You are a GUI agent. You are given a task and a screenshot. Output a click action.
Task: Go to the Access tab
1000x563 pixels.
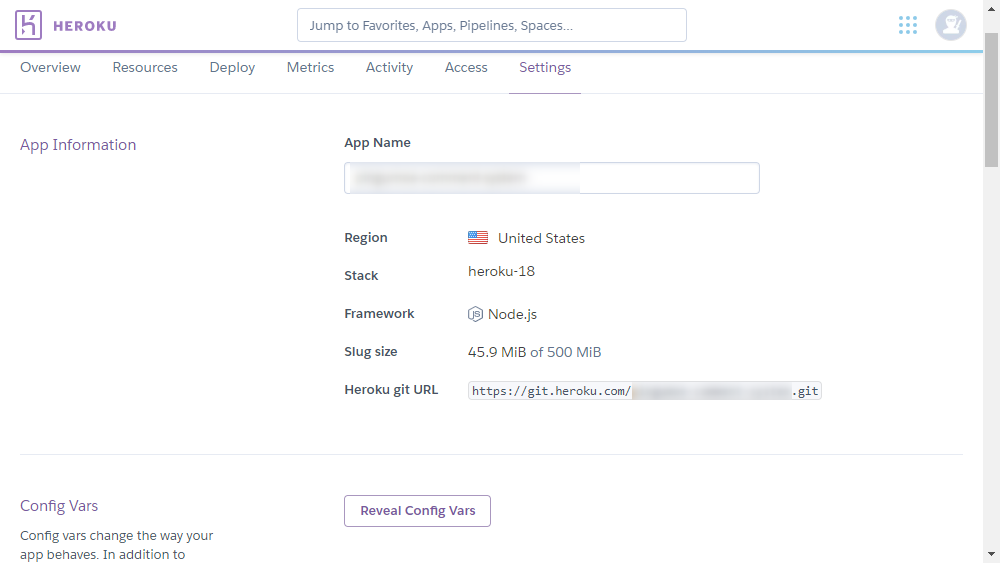(x=466, y=68)
